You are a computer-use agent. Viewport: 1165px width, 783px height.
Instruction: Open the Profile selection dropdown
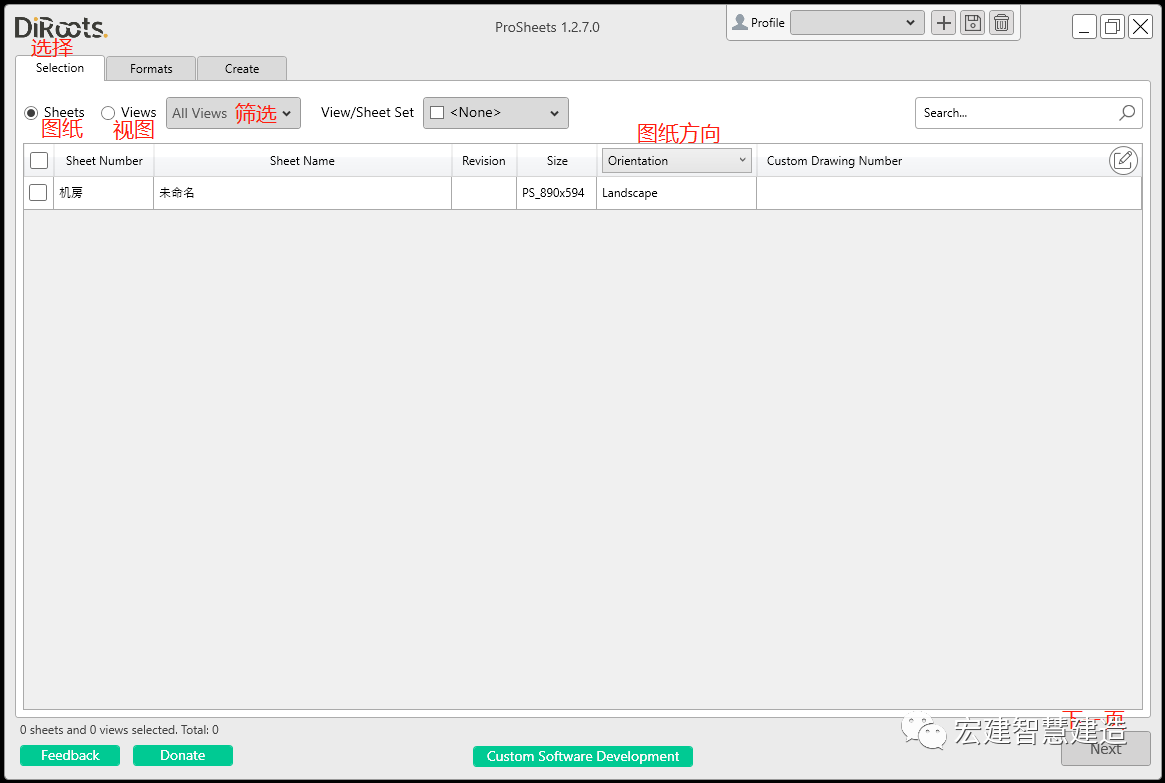[857, 23]
